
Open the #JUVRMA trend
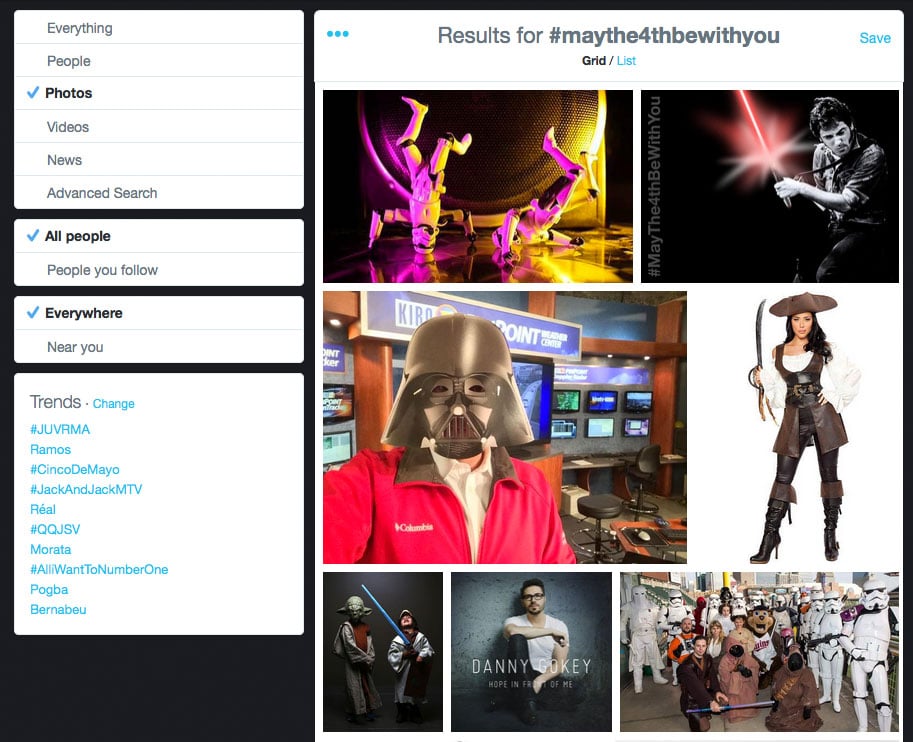click(x=60, y=429)
